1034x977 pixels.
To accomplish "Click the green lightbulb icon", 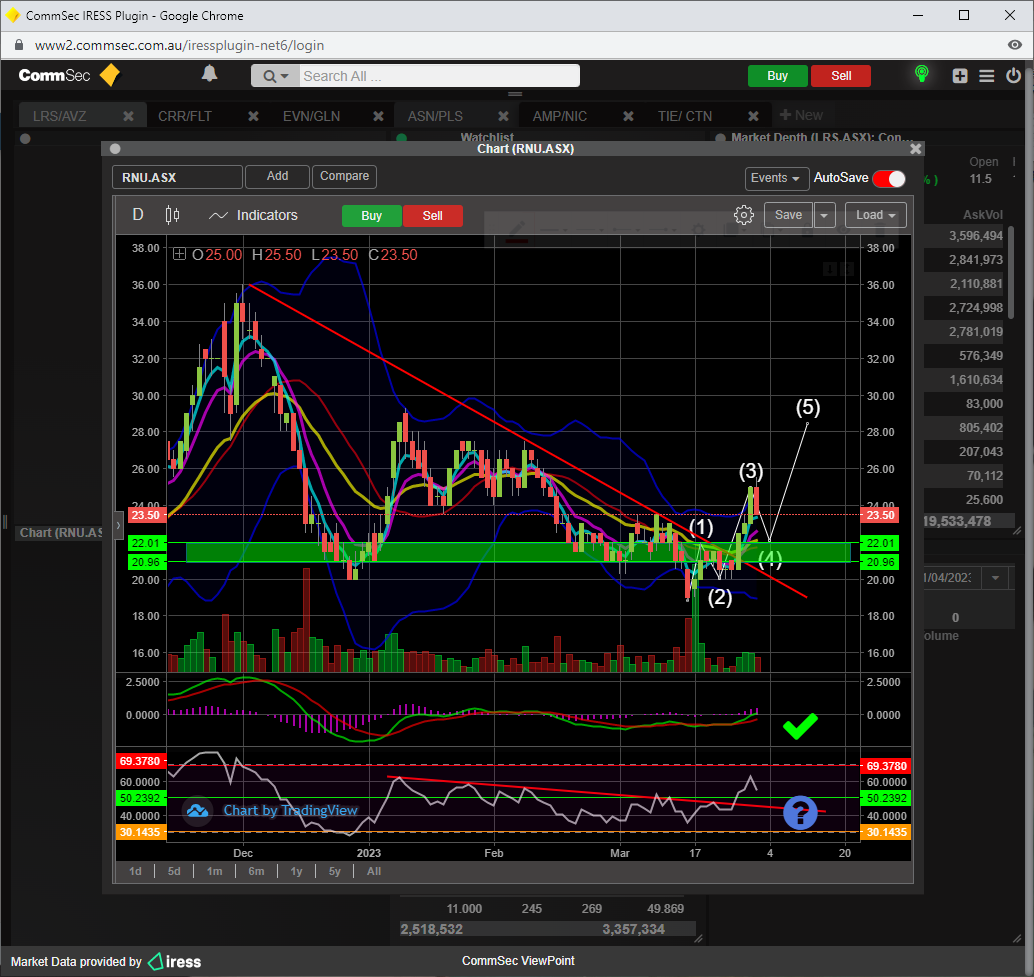I will click(921, 75).
